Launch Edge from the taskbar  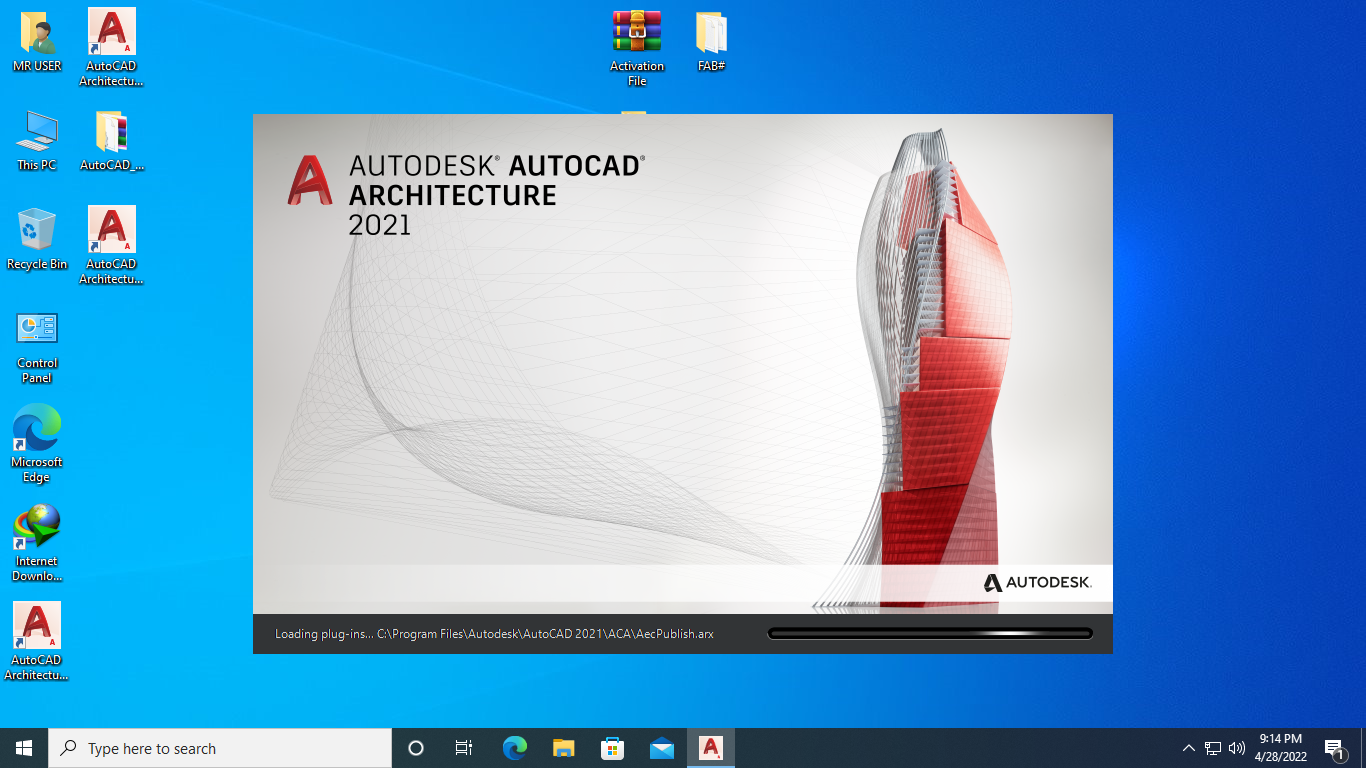(514, 748)
